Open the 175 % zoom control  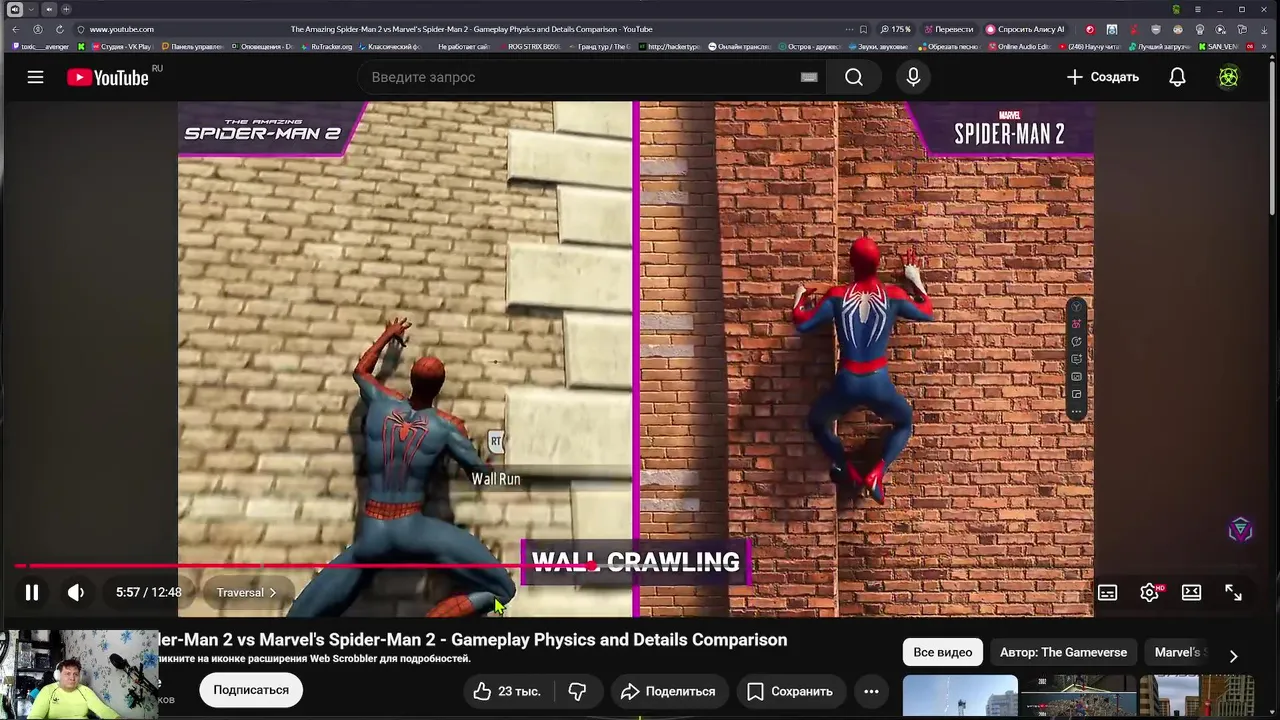pyautogui.click(x=896, y=29)
